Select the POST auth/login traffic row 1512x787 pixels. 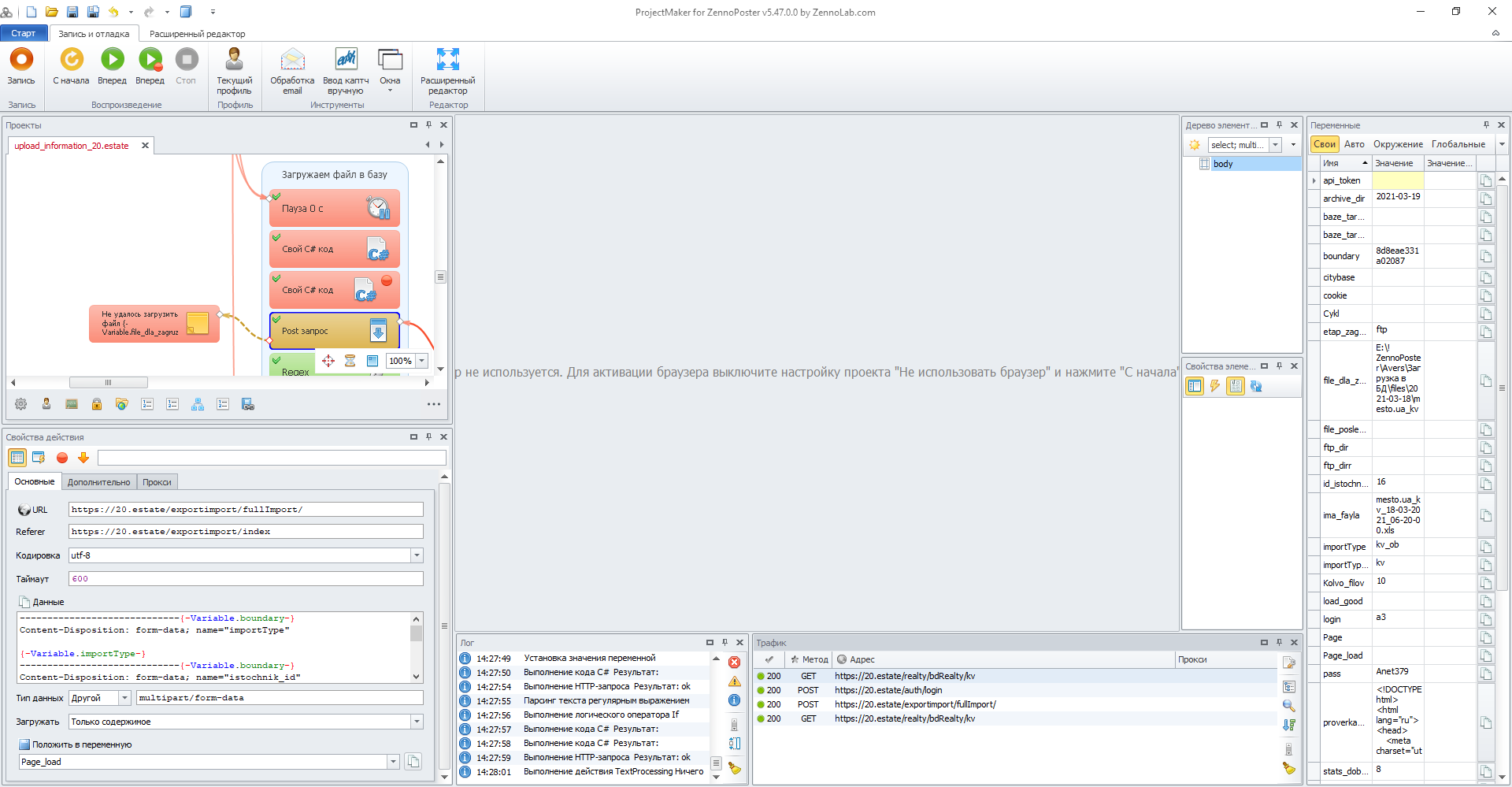pyautogui.click(x=1016, y=690)
